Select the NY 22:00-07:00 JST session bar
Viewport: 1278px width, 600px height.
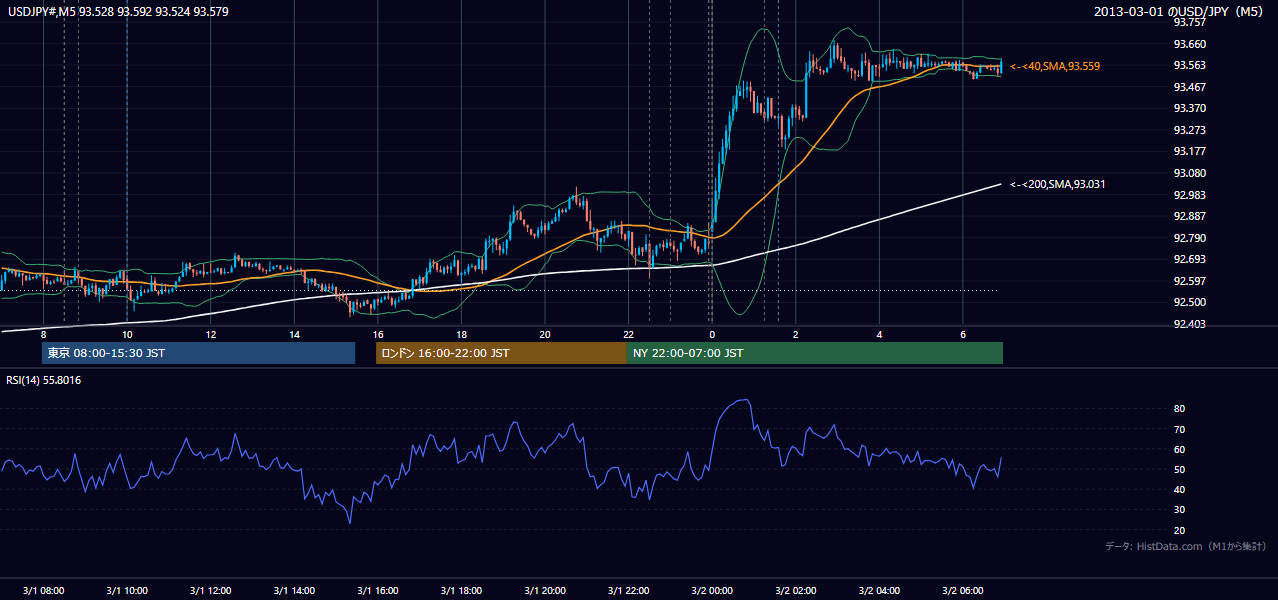[815, 353]
